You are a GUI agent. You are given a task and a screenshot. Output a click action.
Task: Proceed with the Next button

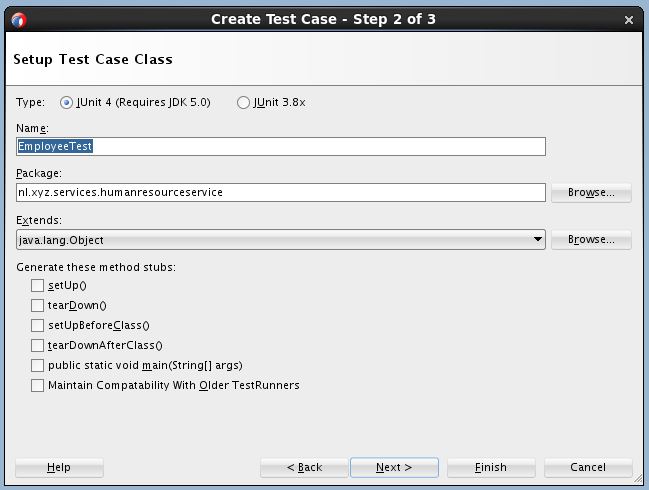coord(393,467)
